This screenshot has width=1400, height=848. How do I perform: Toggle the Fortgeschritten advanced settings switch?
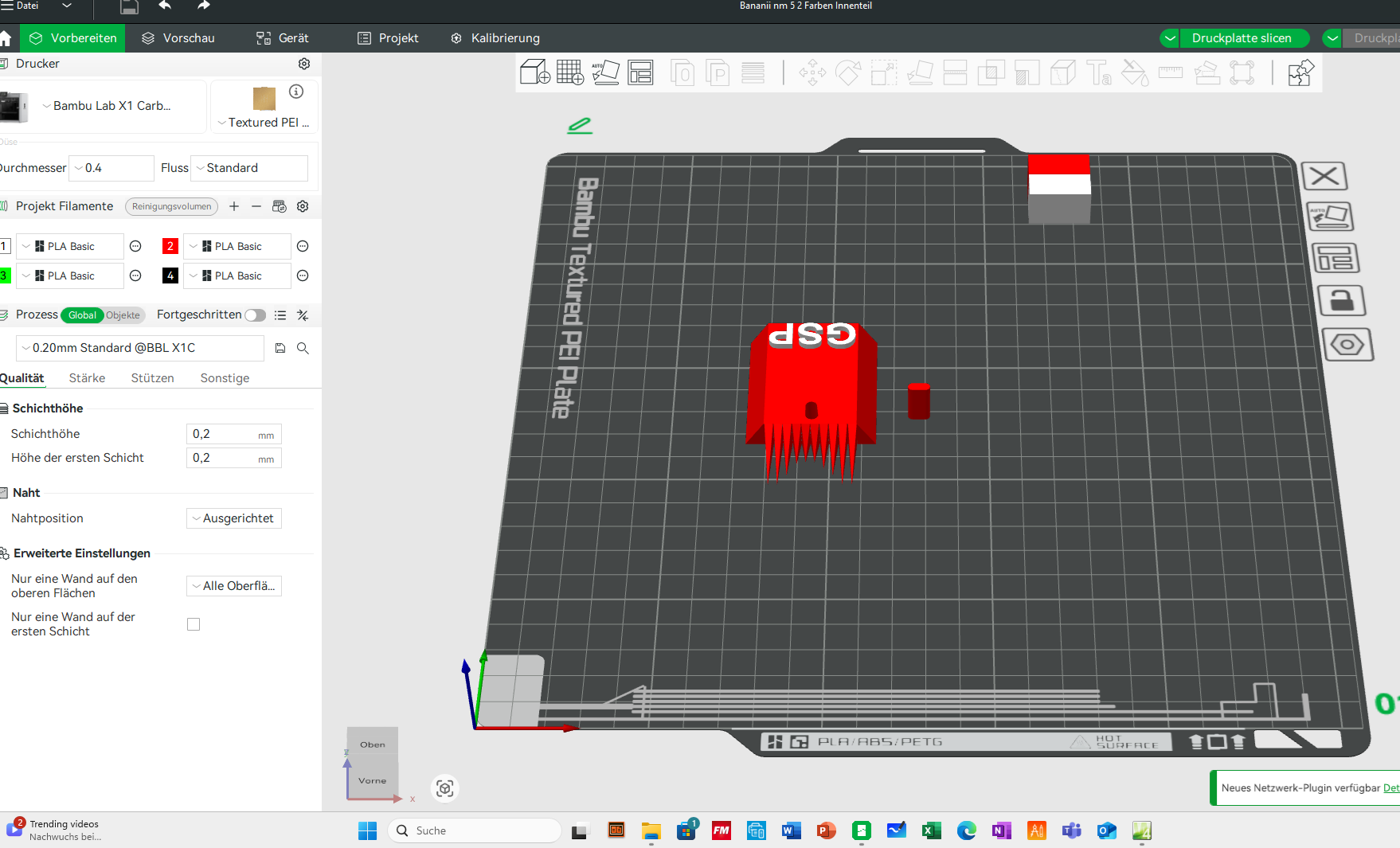[x=255, y=315]
